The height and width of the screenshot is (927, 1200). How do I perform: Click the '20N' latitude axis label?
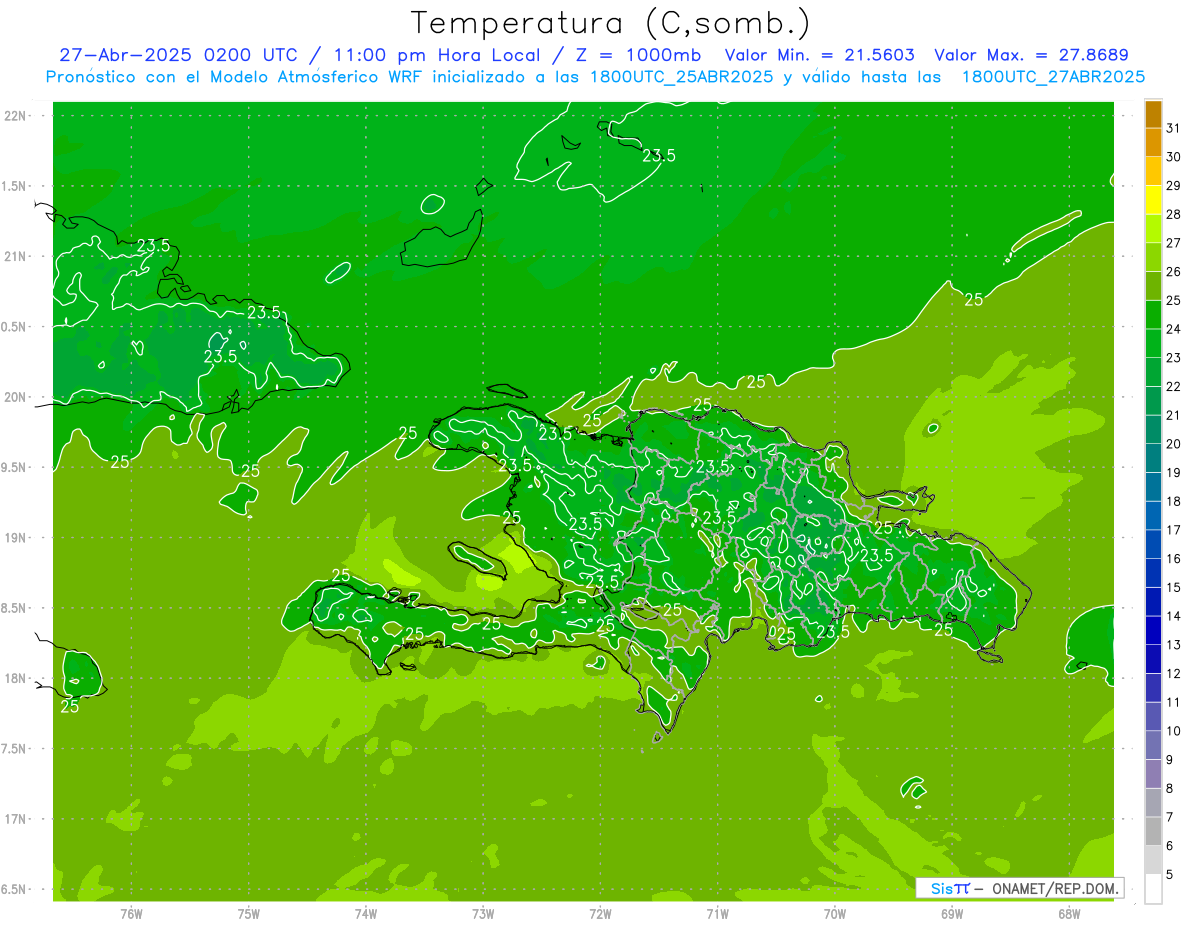[15, 397]
